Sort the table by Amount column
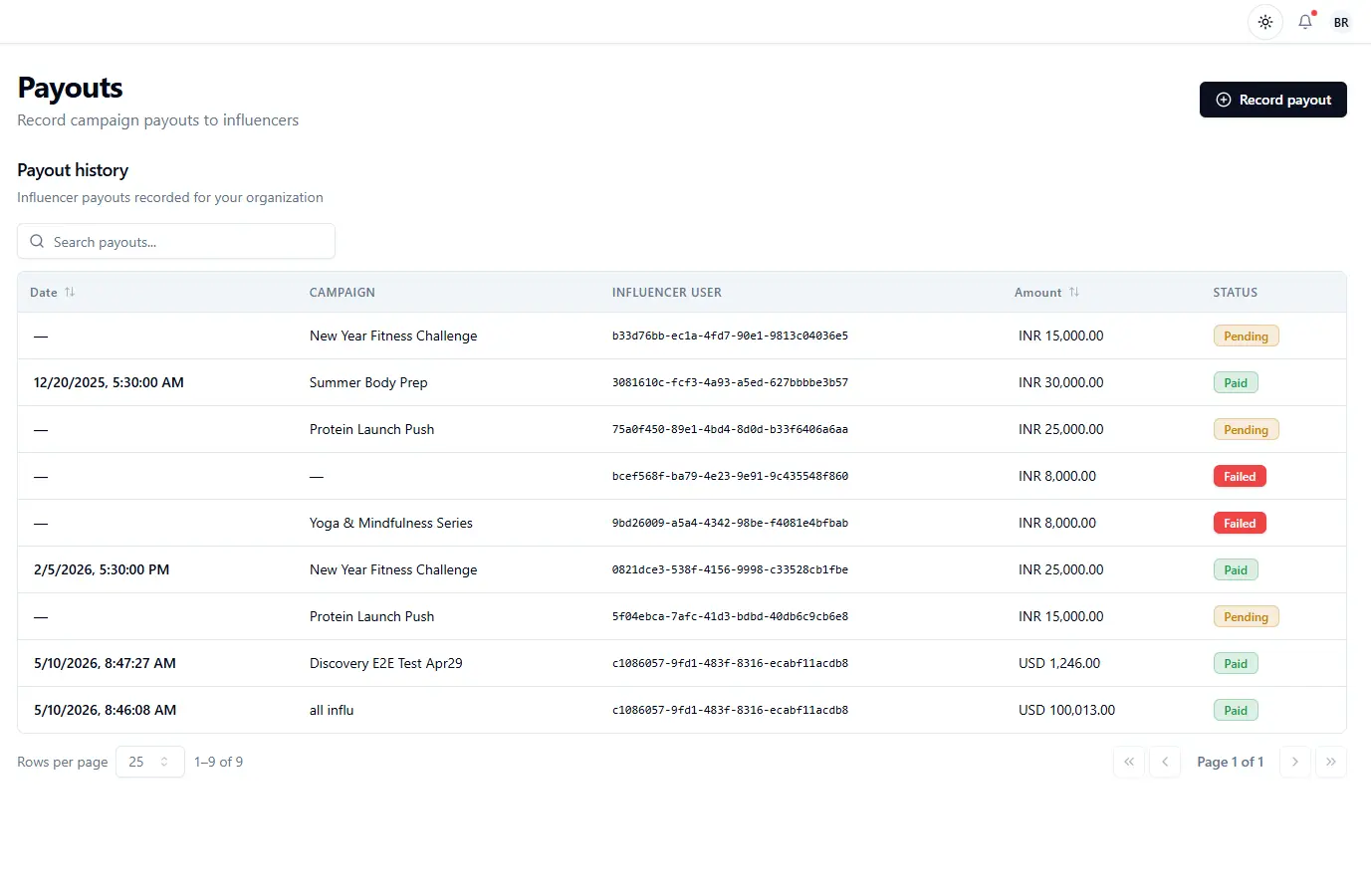1371x896 pixels. coord(1046,292)
